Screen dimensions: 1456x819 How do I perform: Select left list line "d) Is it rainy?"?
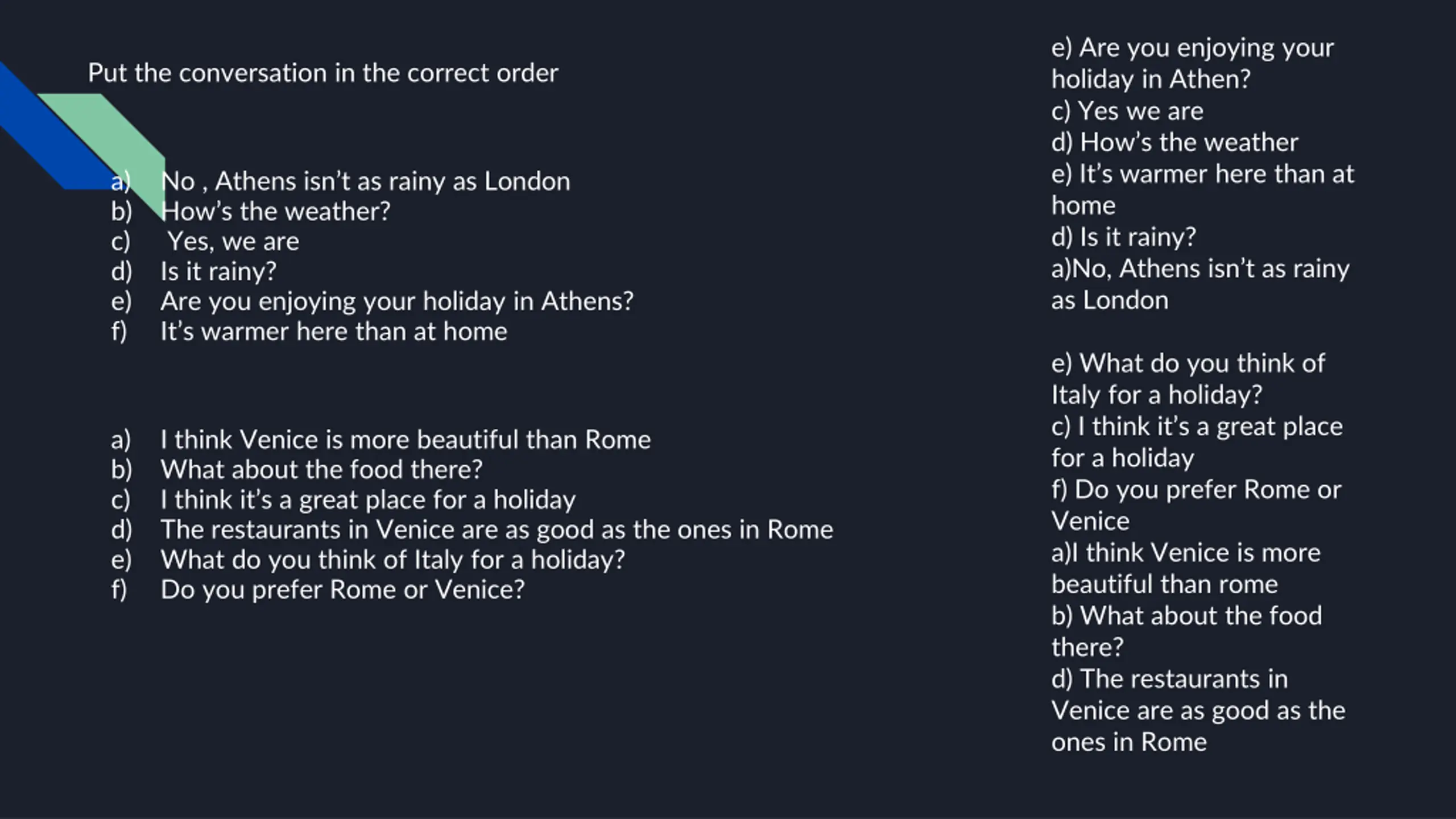[x=218, y=271]
